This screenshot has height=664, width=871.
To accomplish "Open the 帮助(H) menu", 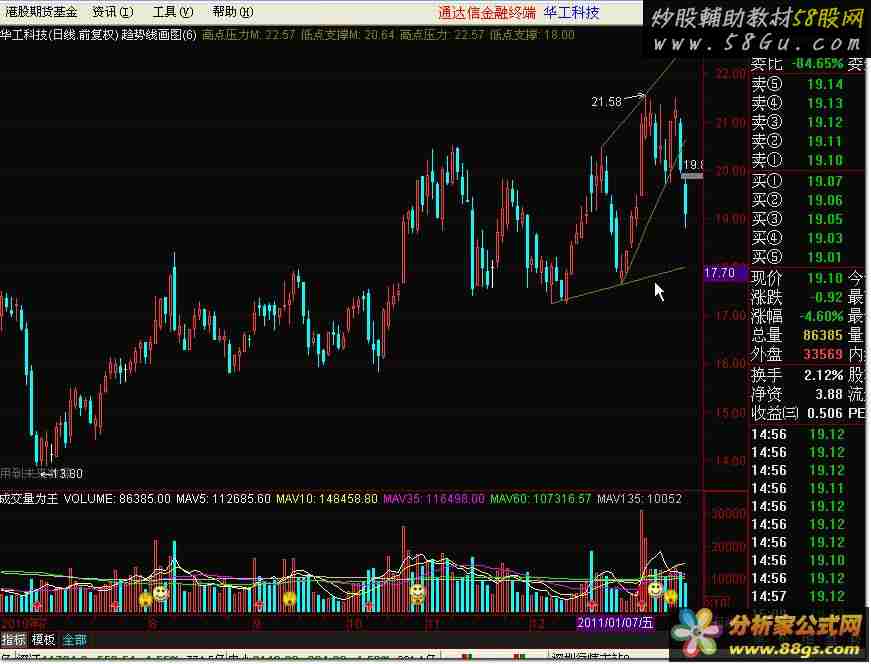I will pos(233,12).
